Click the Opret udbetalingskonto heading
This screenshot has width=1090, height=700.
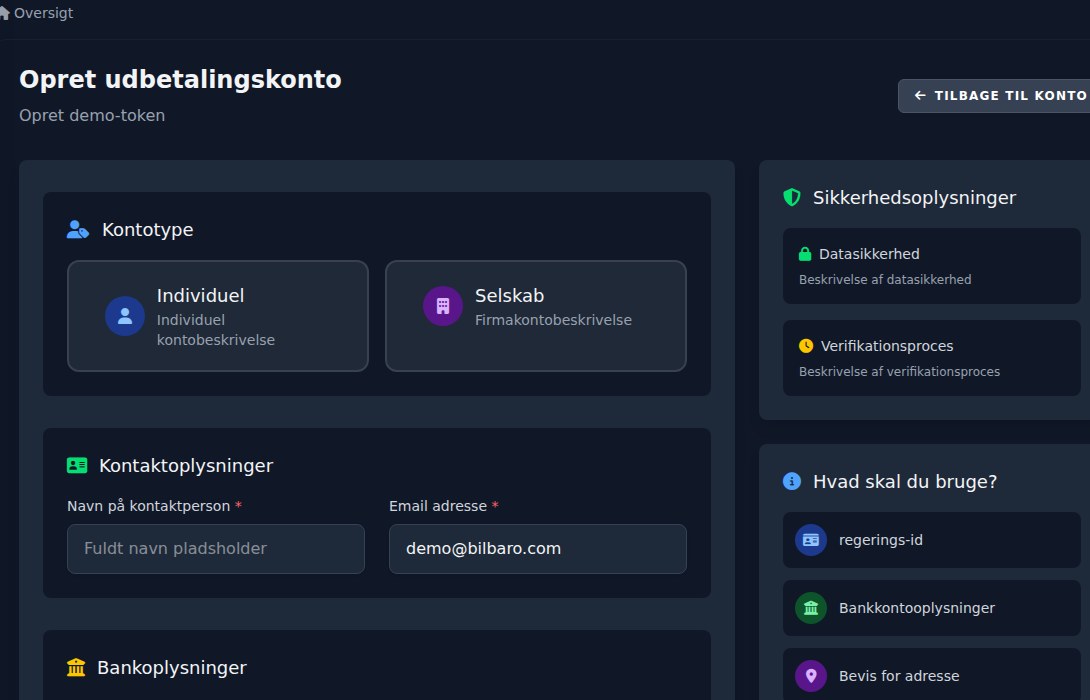180,79
